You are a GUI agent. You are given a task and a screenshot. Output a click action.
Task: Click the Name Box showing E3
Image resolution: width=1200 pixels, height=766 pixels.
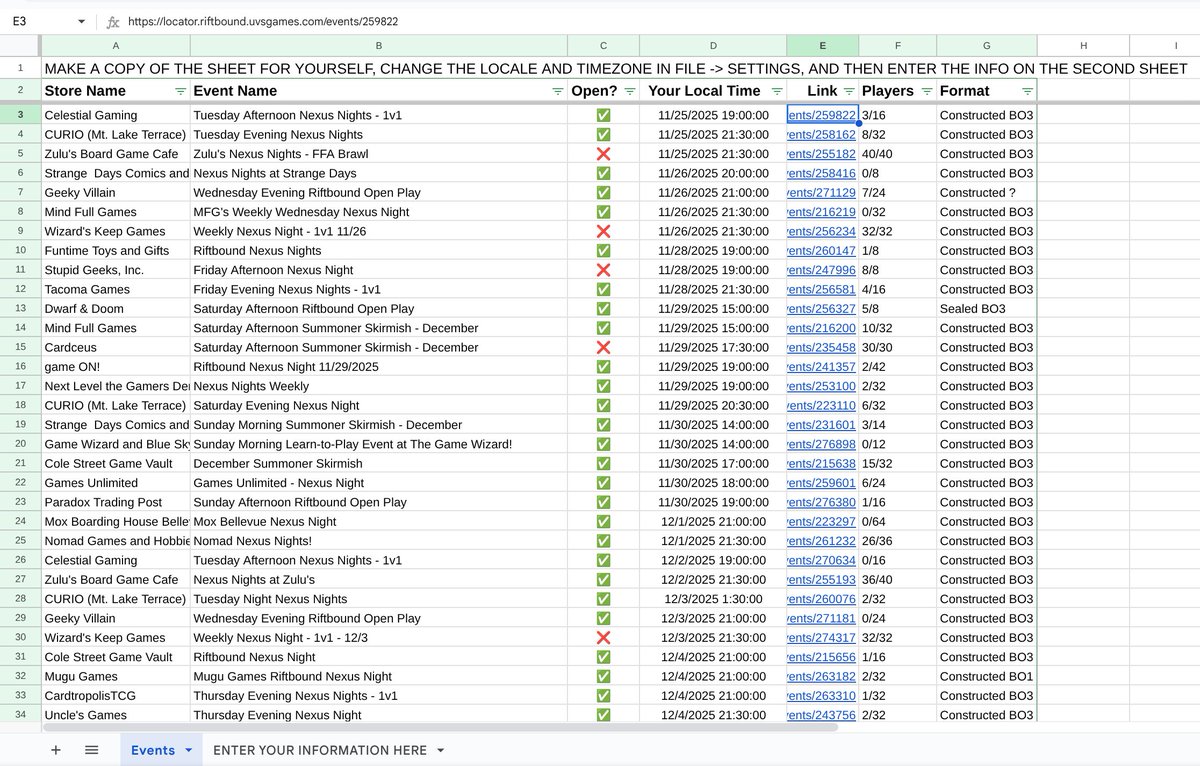pyautogui.click(x=40, y=21)
